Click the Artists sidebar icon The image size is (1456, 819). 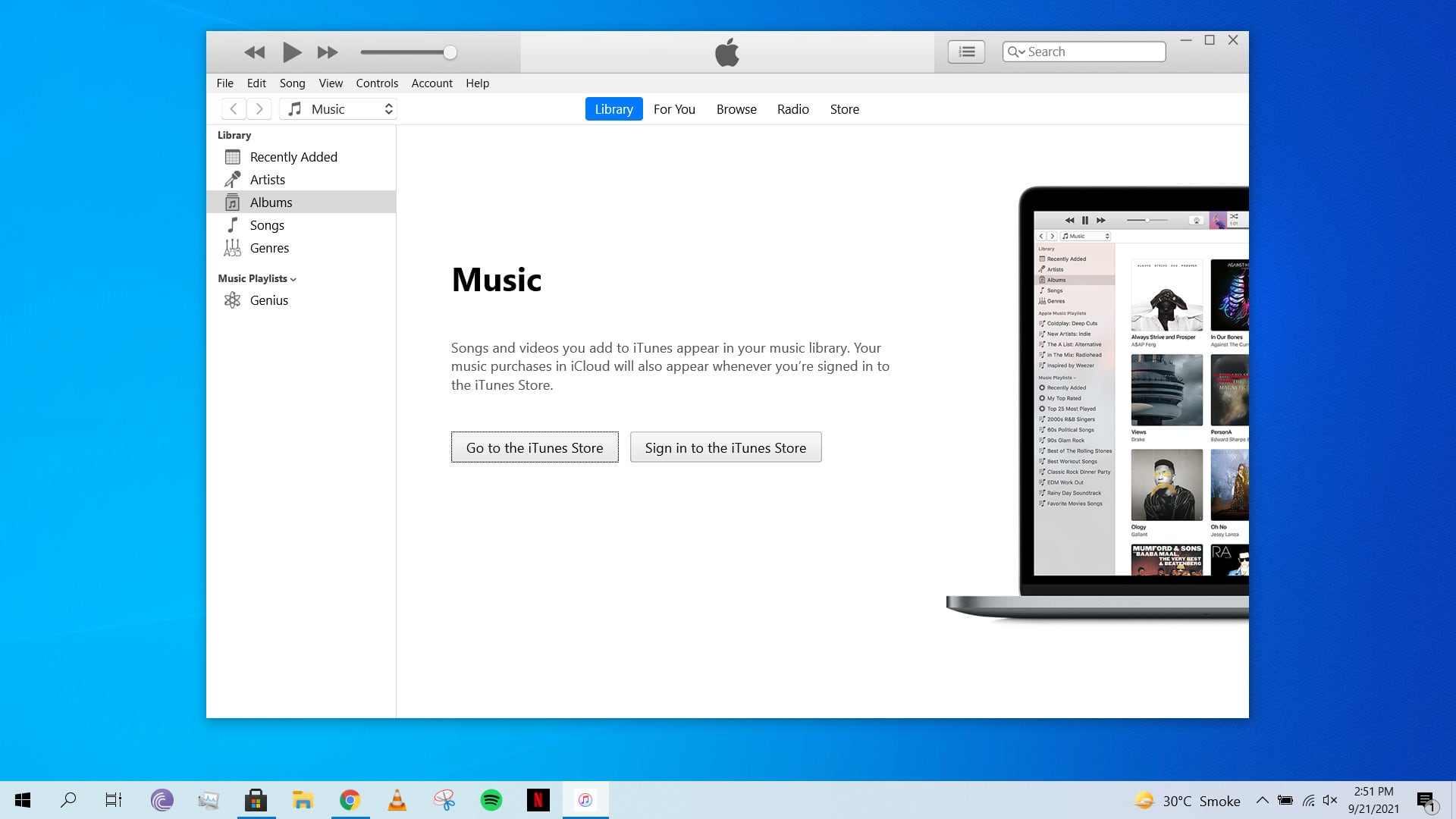tap(235, 179)
